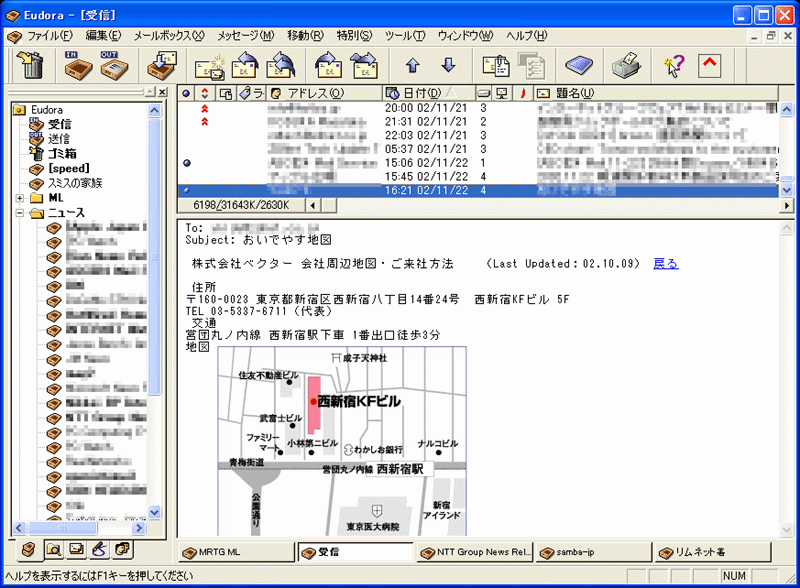Open the メッセージ menu
800x588 pixels.
pos(245,35)
